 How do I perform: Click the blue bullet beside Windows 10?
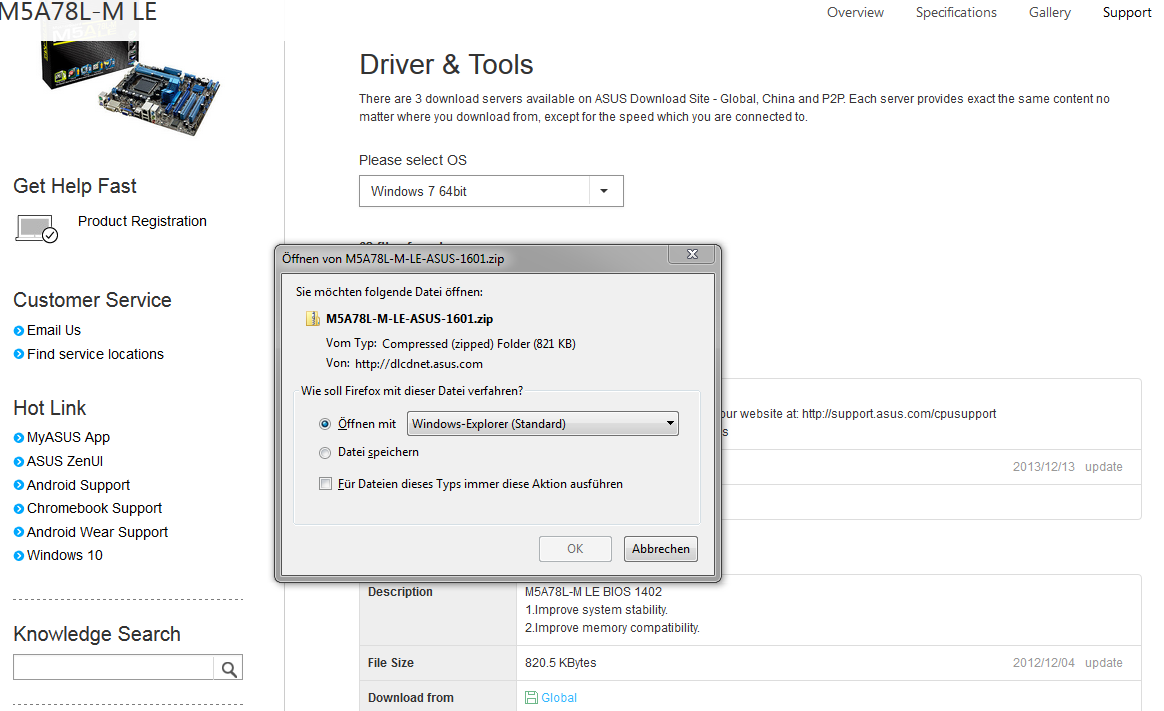click(19, 556)
